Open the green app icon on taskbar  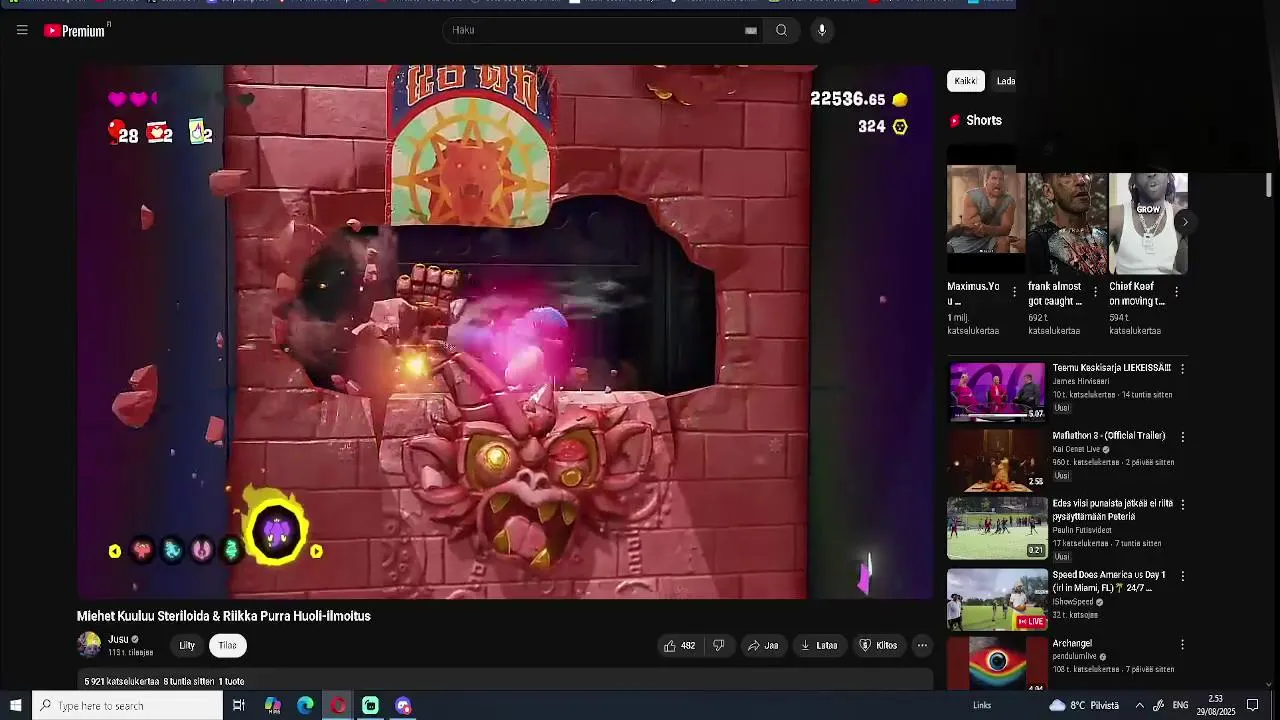tap(370, 705)
